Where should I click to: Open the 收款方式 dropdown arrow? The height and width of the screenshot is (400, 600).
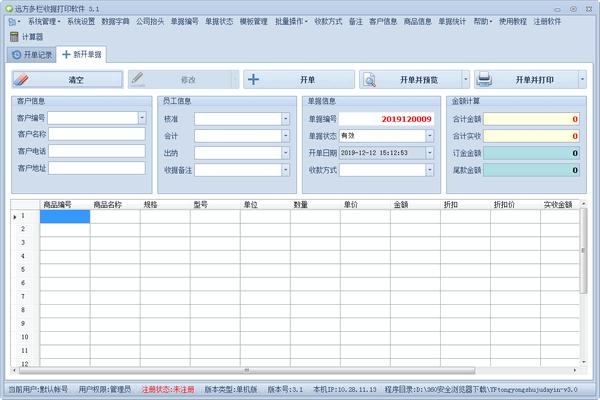click(x=430, y=170)
